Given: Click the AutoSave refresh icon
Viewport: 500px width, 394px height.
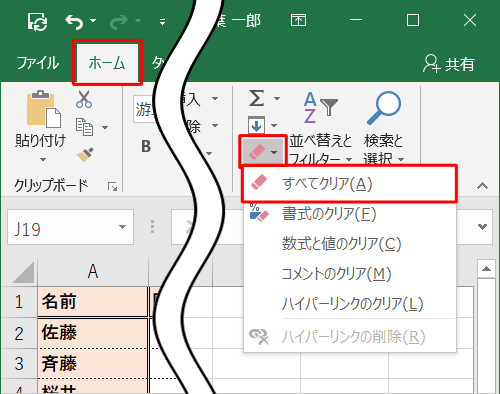Looking at the screenshot, I should (x=37, y=22).
